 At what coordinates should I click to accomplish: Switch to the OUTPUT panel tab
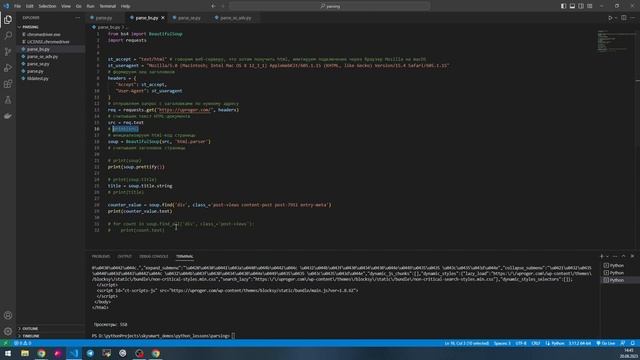click(x=124, y=256)
